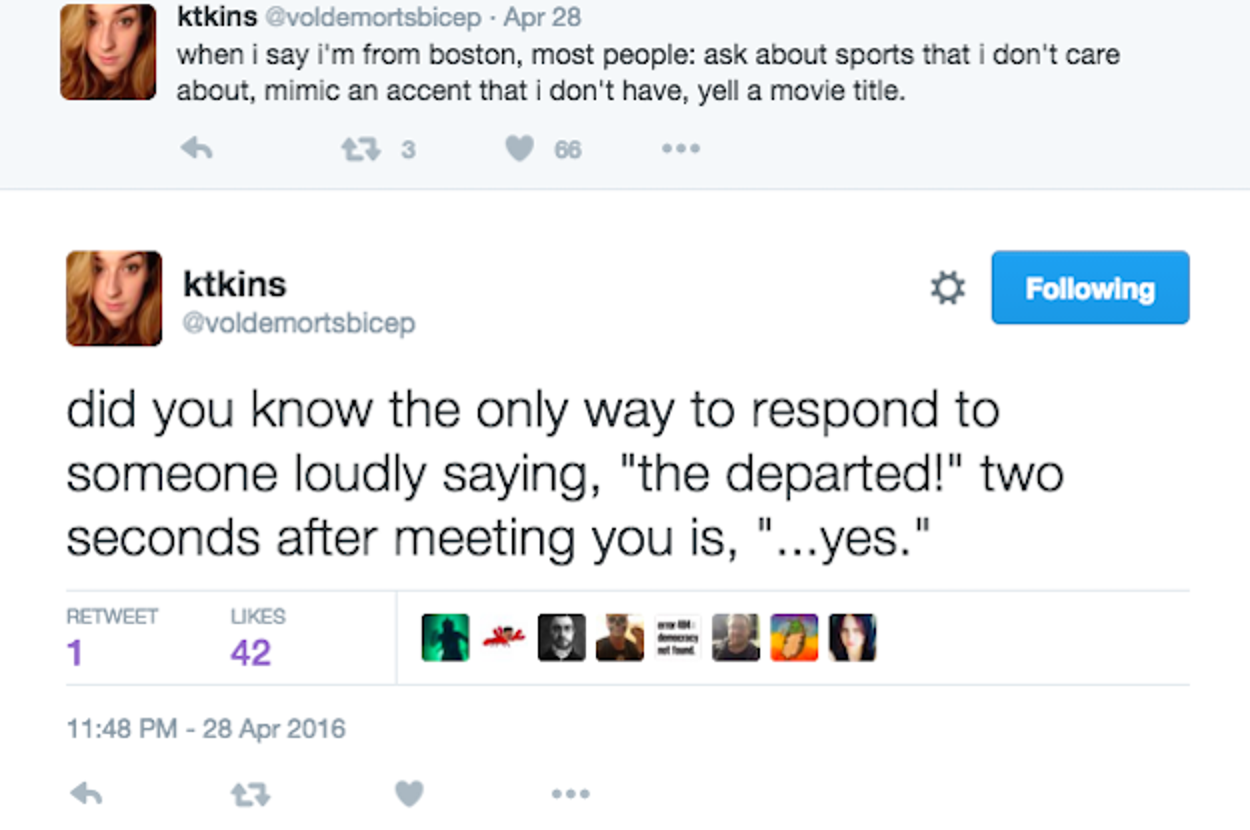Toggle the blue Following button
The height and width of the screenshot is (830, 1250).
coord(1090,288)
